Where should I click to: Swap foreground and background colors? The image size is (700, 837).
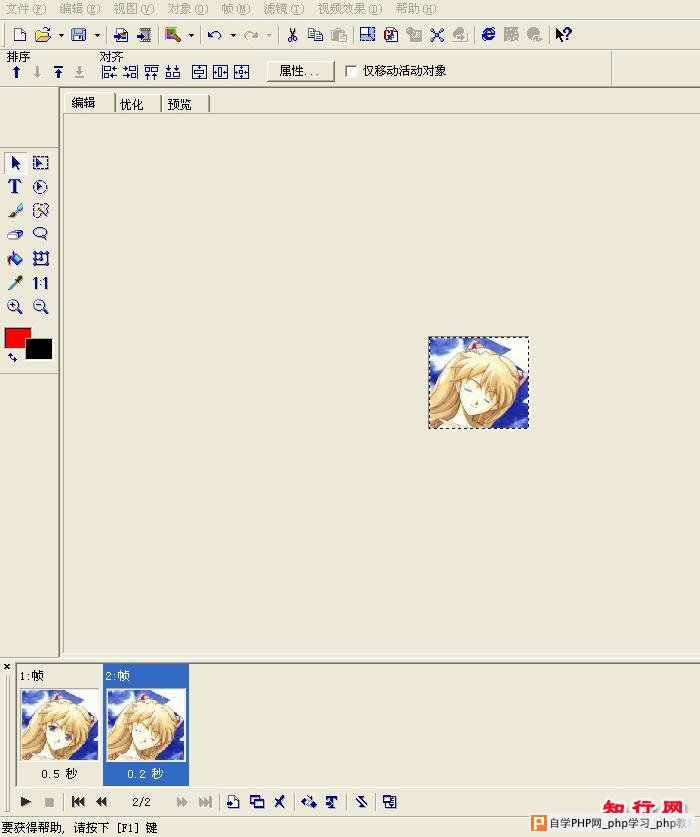(x=12, y=357)
